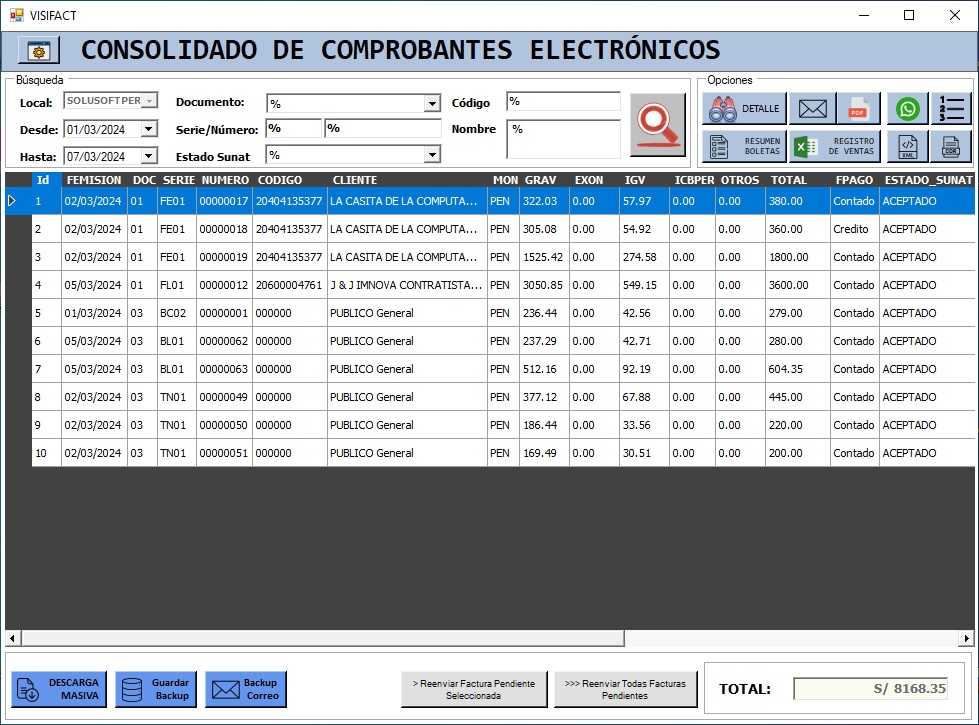Open the numbered list icon button

coord(950,109)
